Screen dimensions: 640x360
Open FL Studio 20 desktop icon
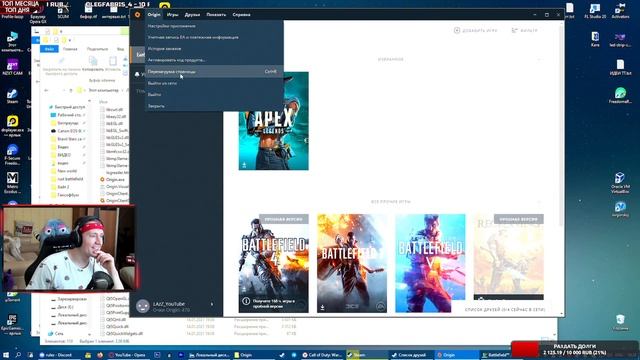pyautogui.click(x=595, y=11)
